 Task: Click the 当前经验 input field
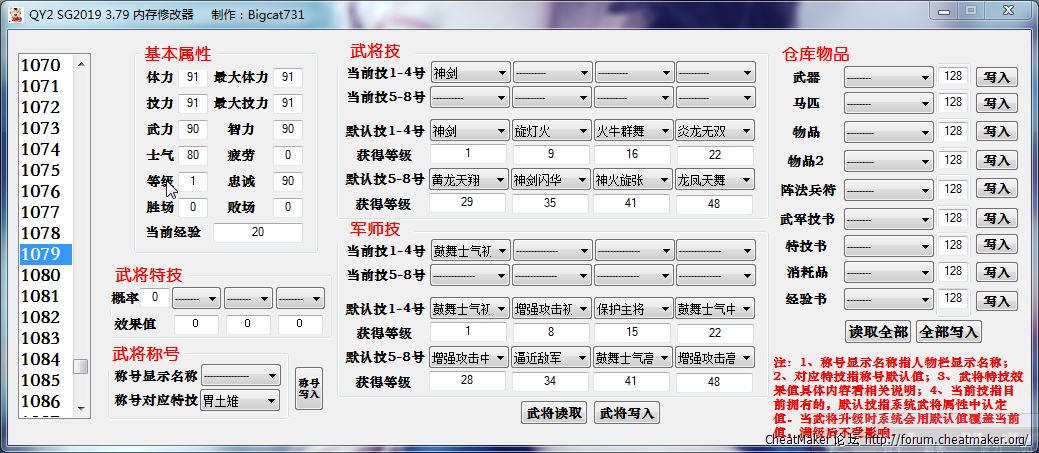(x=257, y=233)
